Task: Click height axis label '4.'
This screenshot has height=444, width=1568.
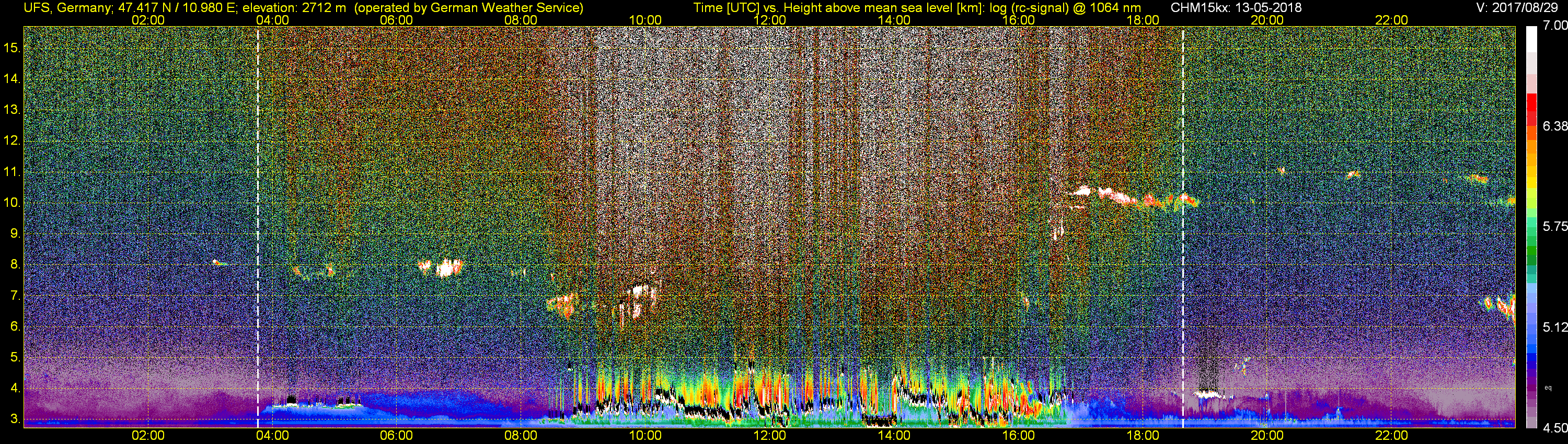Action: (15, 388)
